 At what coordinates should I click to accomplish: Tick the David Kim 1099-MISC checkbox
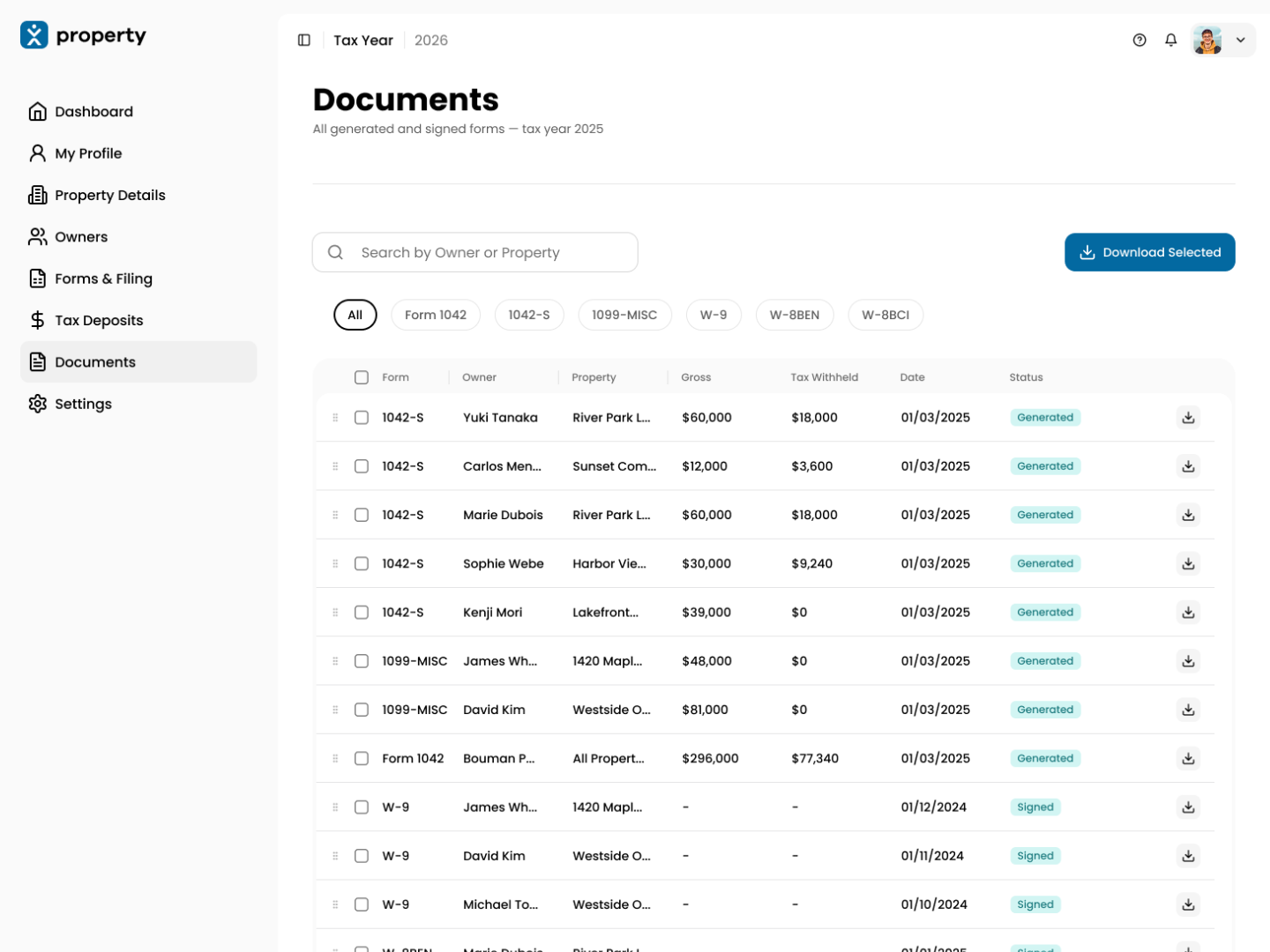tap(362, 710)
